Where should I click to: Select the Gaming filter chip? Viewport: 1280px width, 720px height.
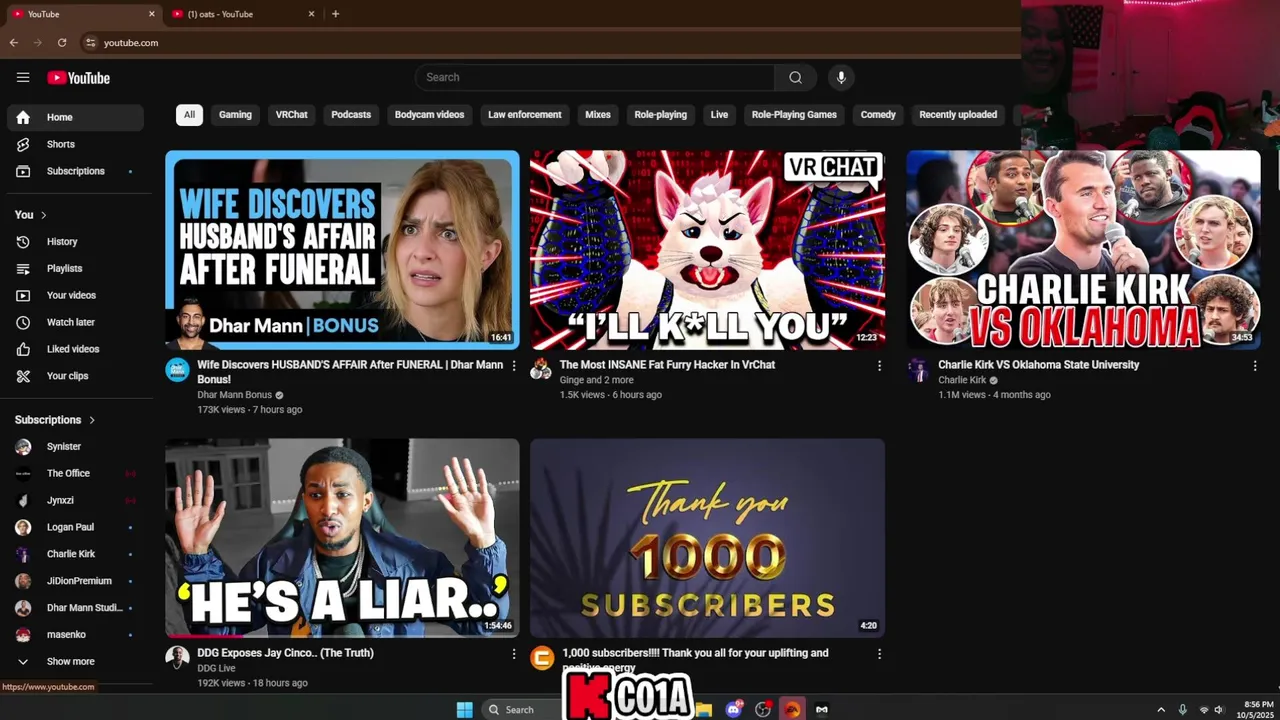(x=235, y=114)
